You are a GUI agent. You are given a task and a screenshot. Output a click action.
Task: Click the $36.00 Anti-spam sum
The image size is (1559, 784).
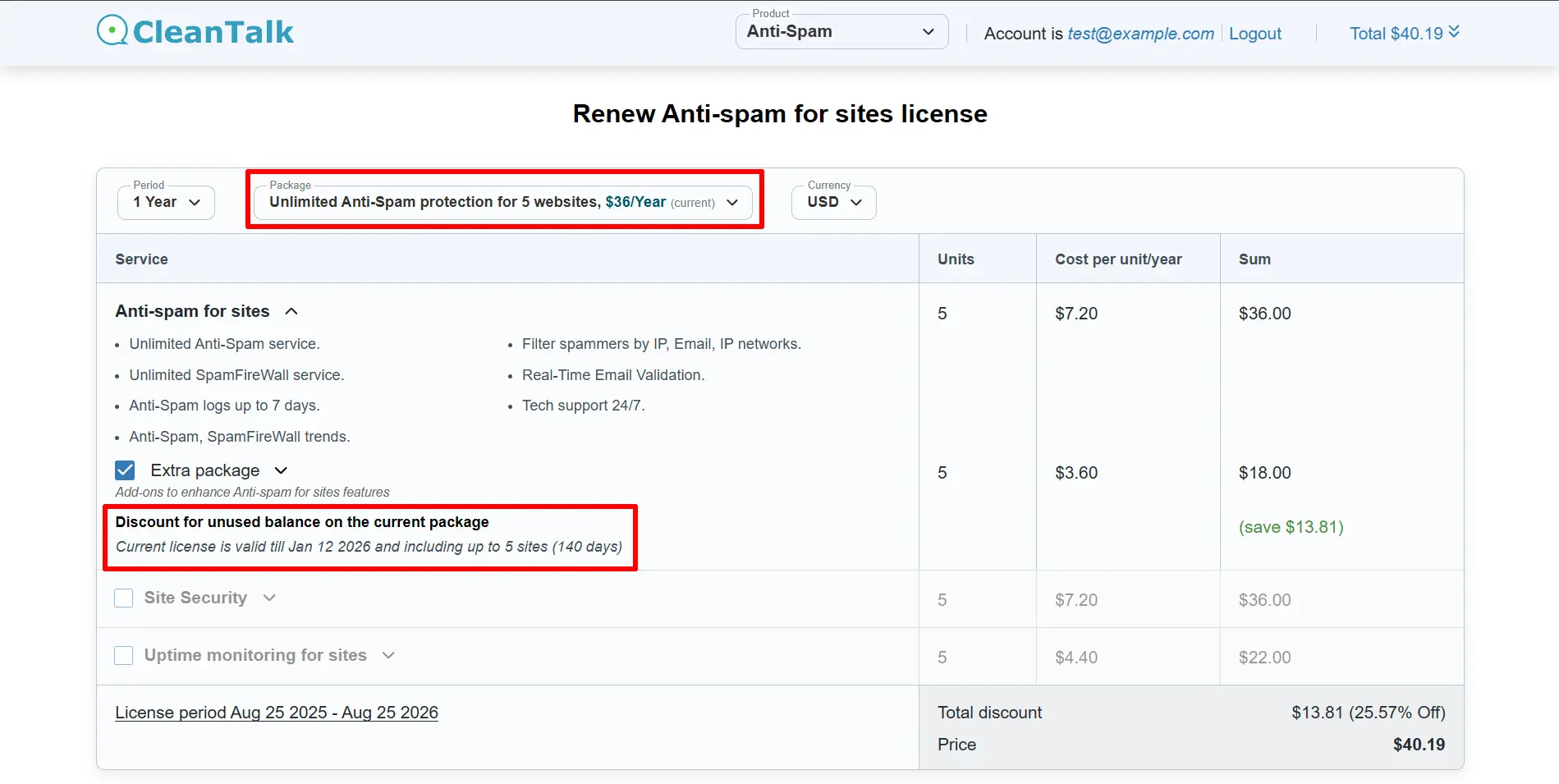[1264, 314]
